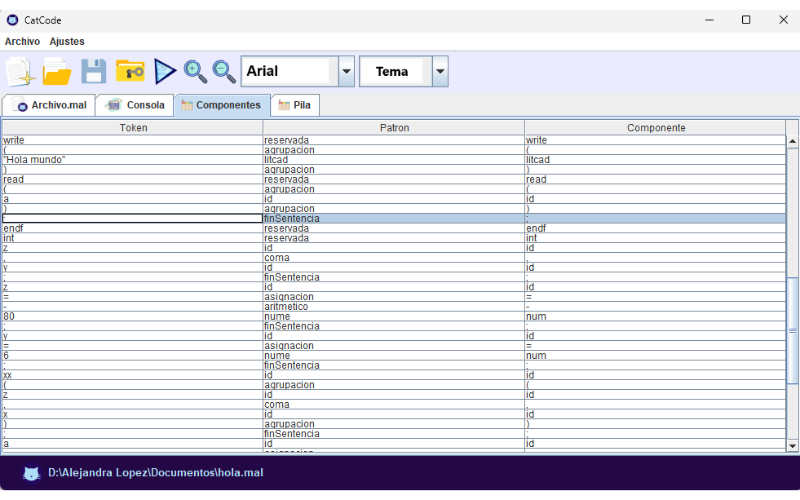This screenshot has height=500, width=800.
Task: Switch to the Consola tab
Action: (136, 105)
